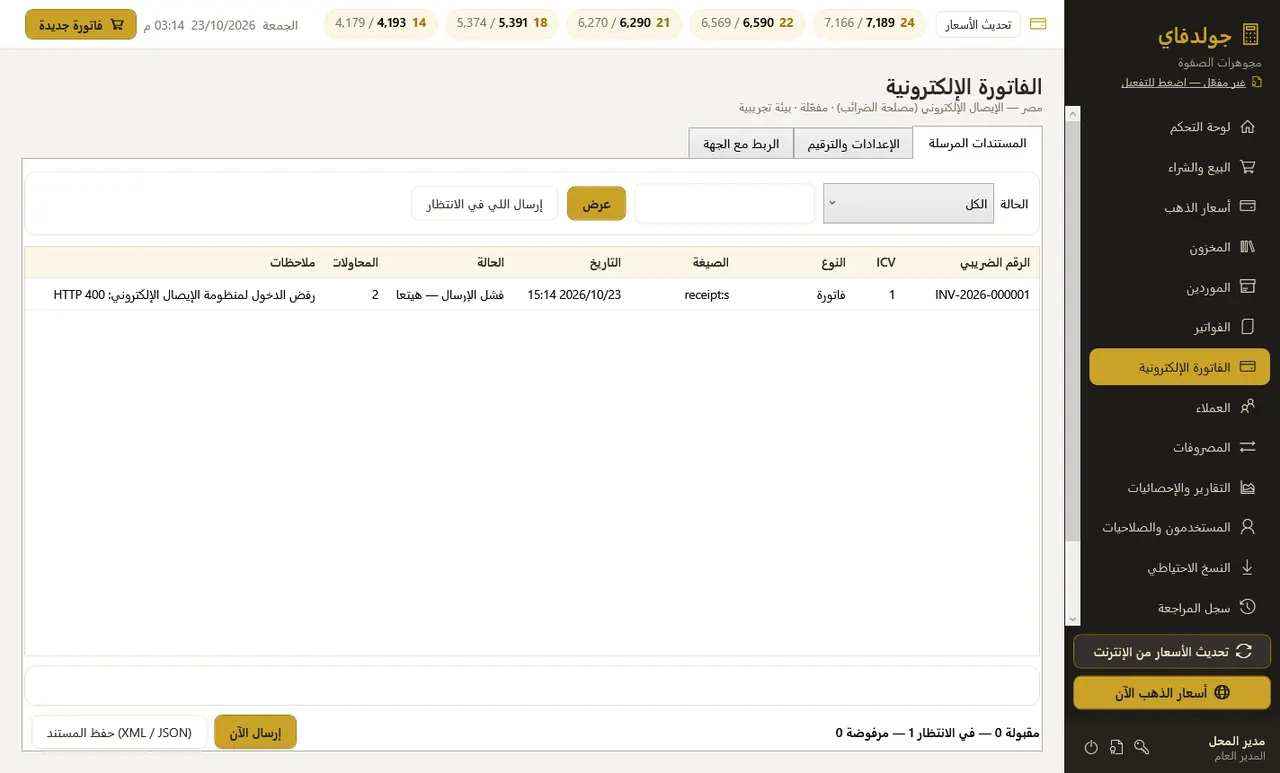Click the 22 karat price pill 6,590
The height and width of the screenshot is (773, 1280).
(748, 23)
